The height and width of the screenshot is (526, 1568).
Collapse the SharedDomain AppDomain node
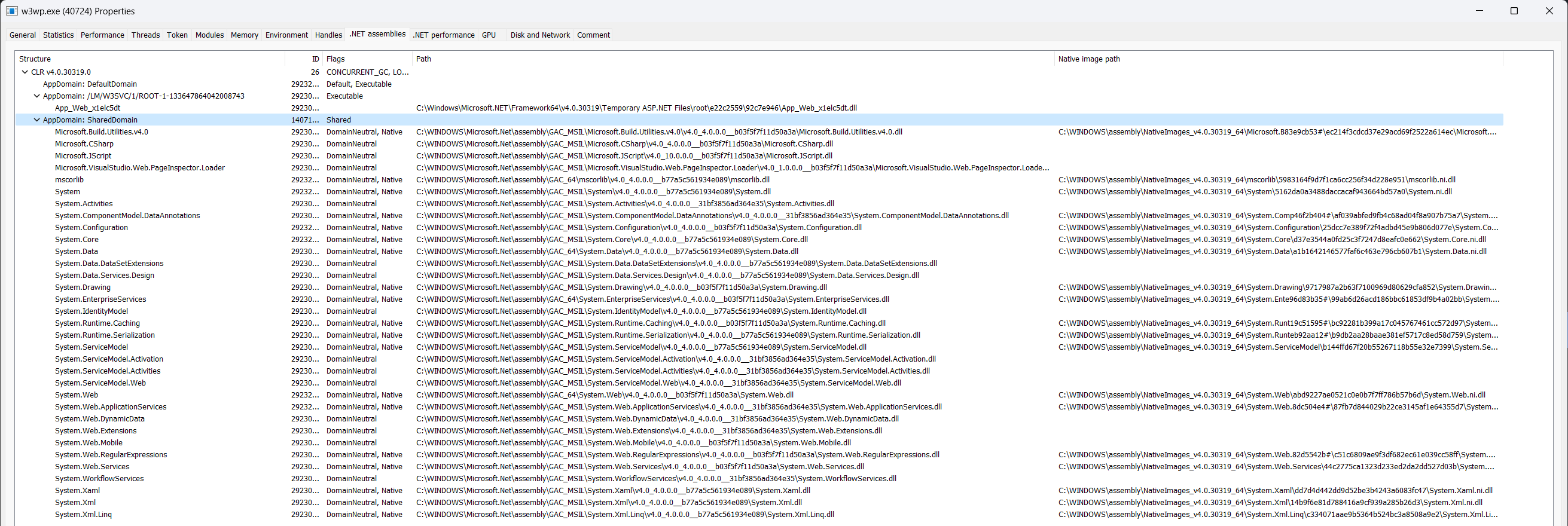pyautogui.click(x=36, y=120)
